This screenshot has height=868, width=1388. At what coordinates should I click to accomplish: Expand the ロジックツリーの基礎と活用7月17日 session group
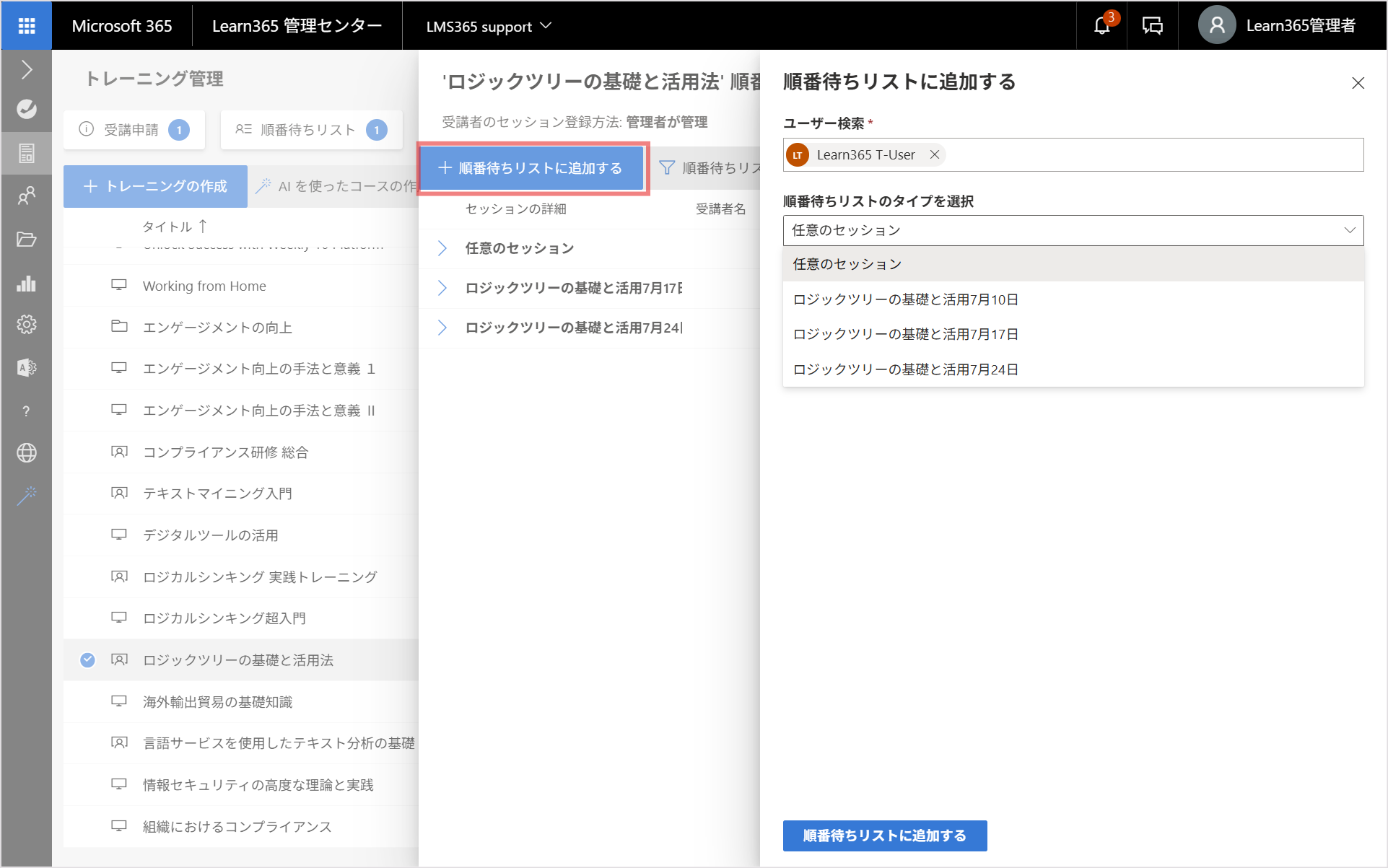(442, 288)
